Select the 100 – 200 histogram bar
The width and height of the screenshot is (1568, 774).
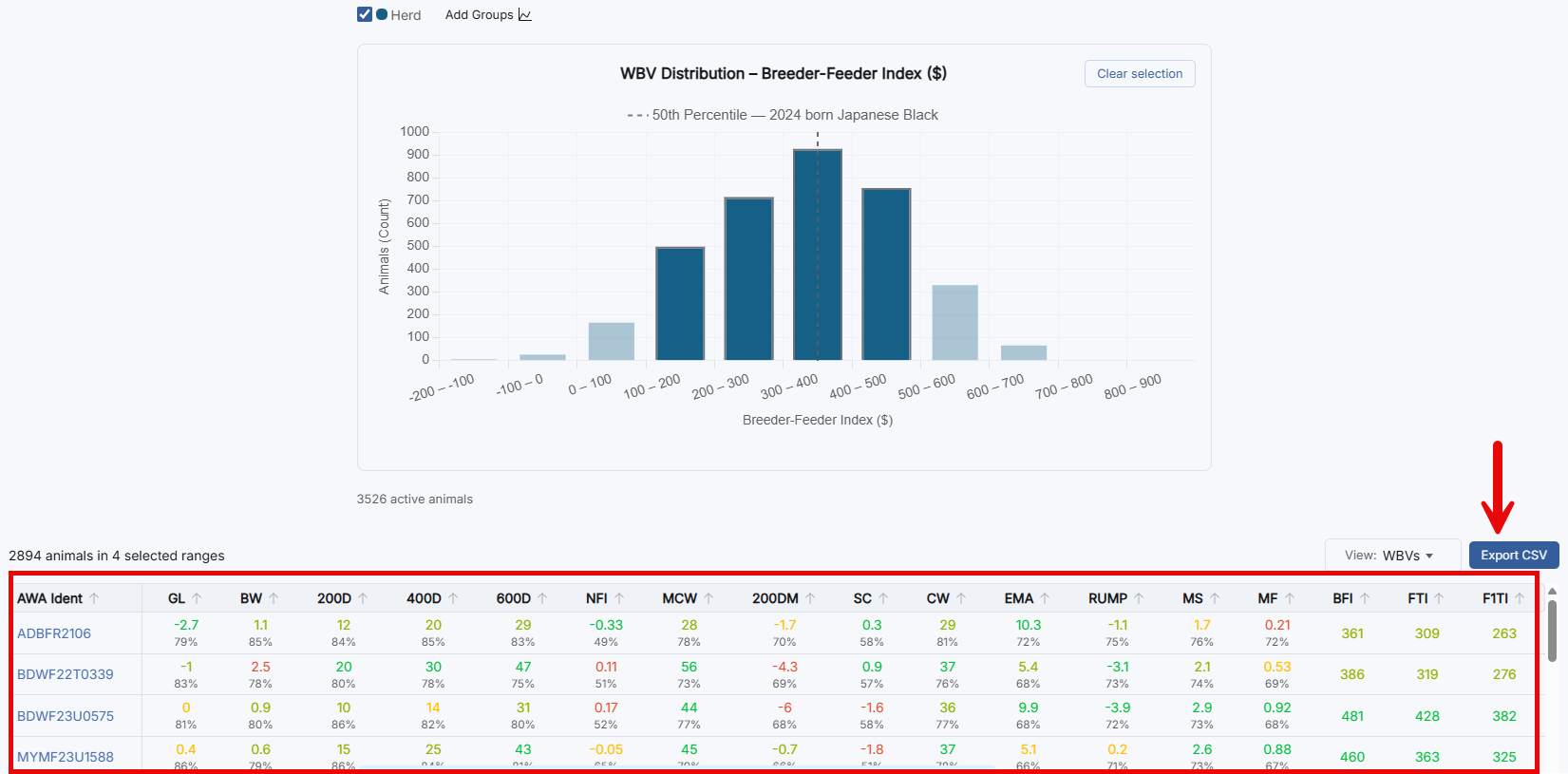click(680, 304)
